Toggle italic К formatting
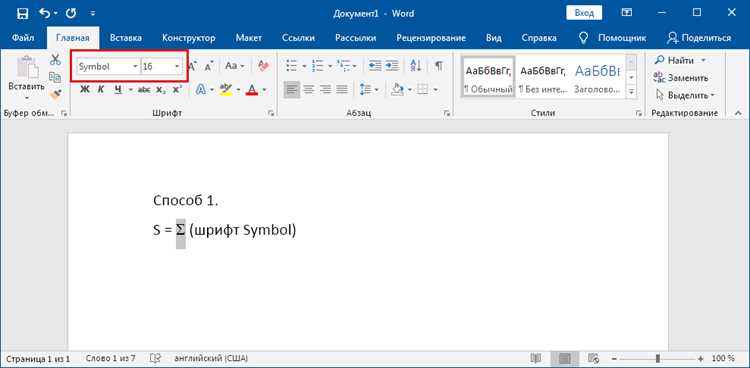The width and height of the screenshot is (750, 368). point(101,89)
